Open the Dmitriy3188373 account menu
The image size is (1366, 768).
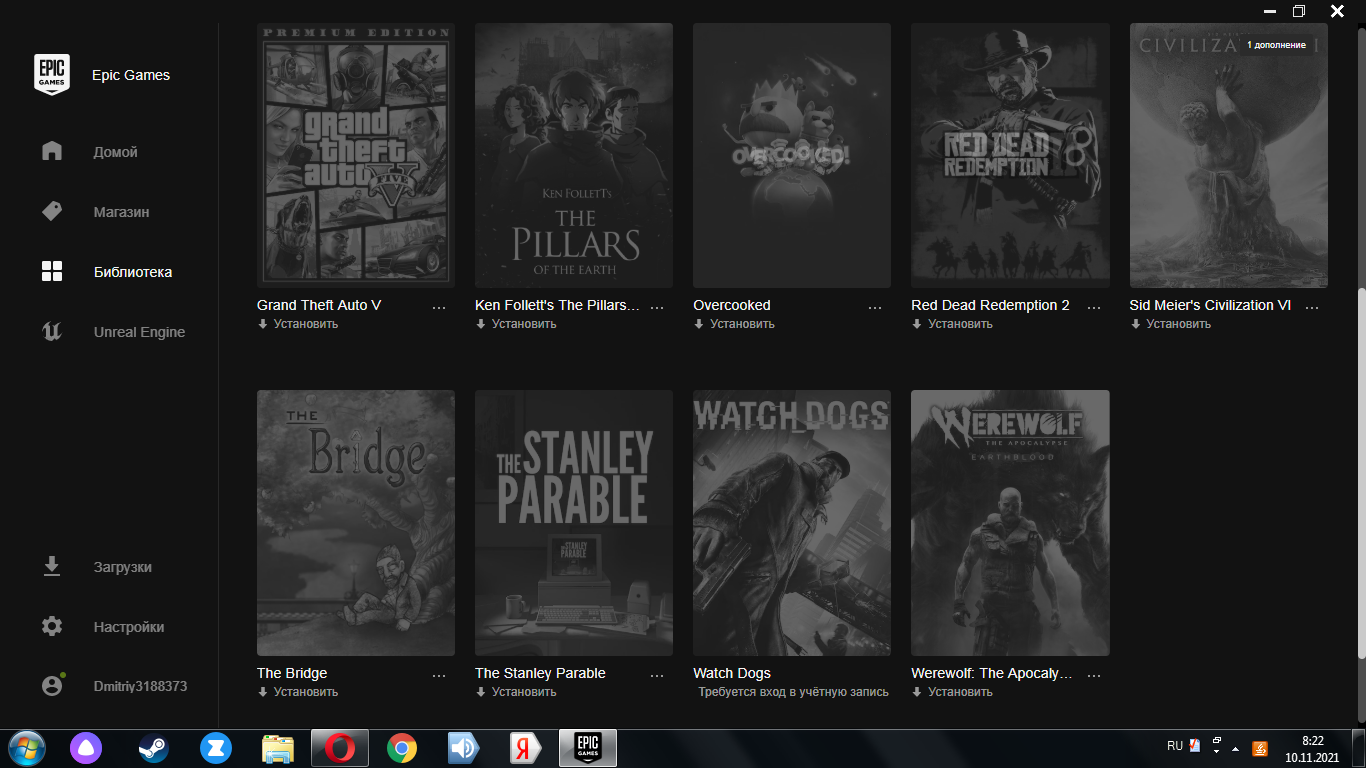pos(140,686)
